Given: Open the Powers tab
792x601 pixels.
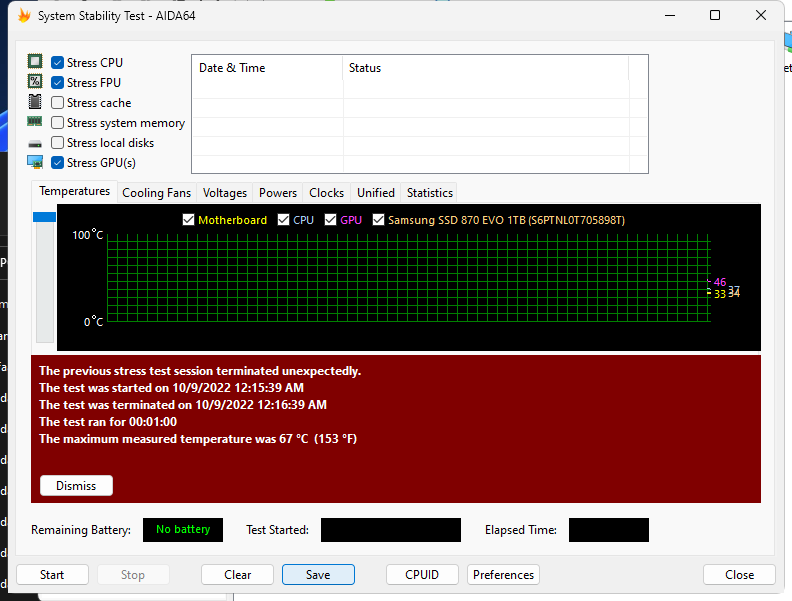Looking at the screenshot, I should tap(278, 193).
